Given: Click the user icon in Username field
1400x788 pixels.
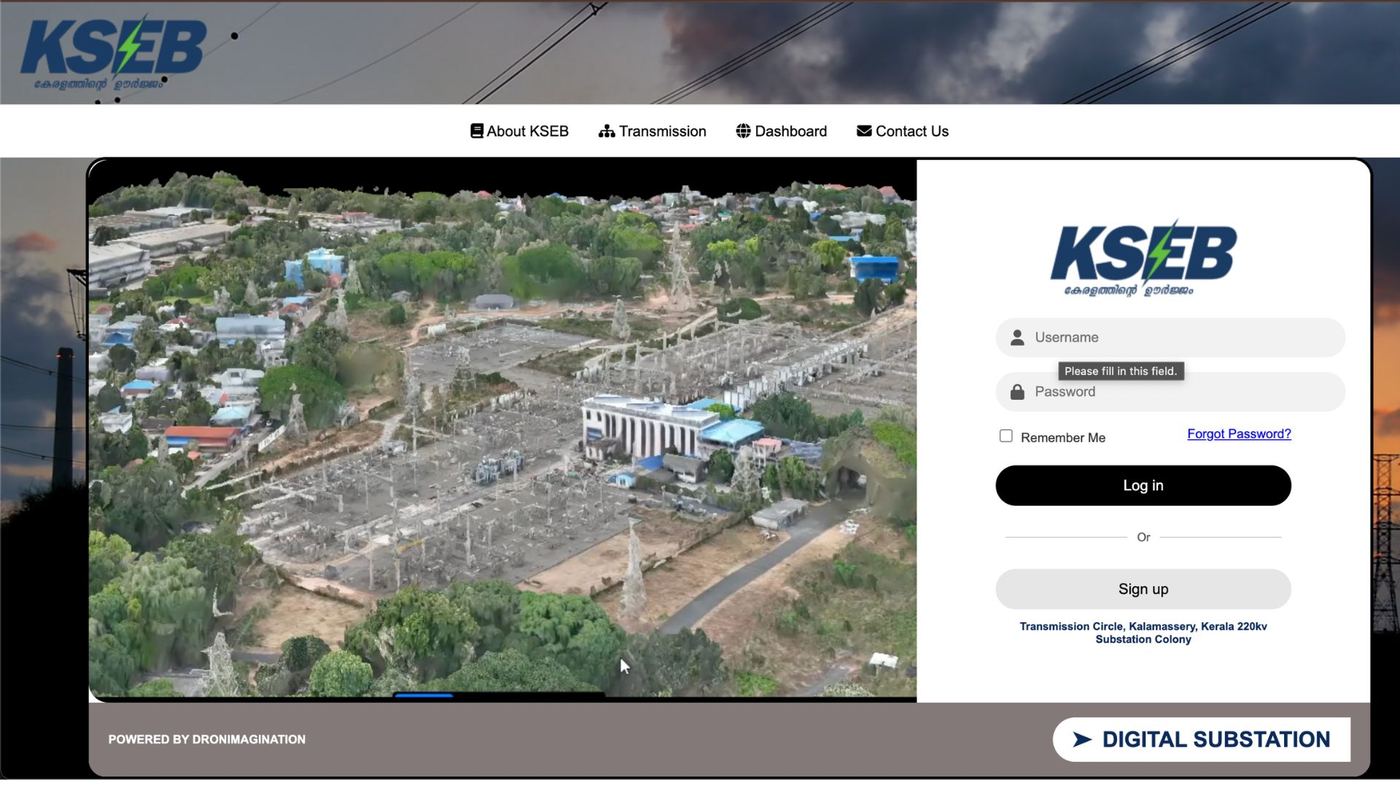Looking at the screenshot, I should point(1017,338).
